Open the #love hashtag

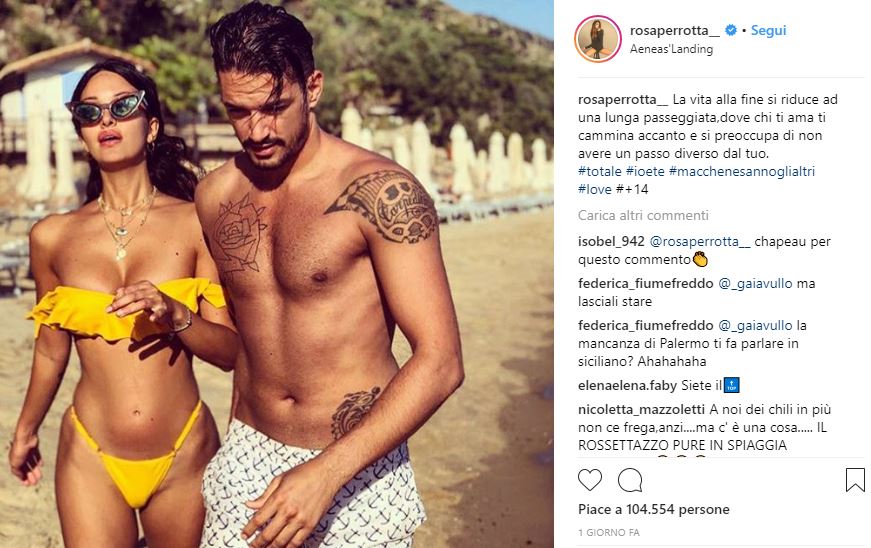(x=594, y=189)
